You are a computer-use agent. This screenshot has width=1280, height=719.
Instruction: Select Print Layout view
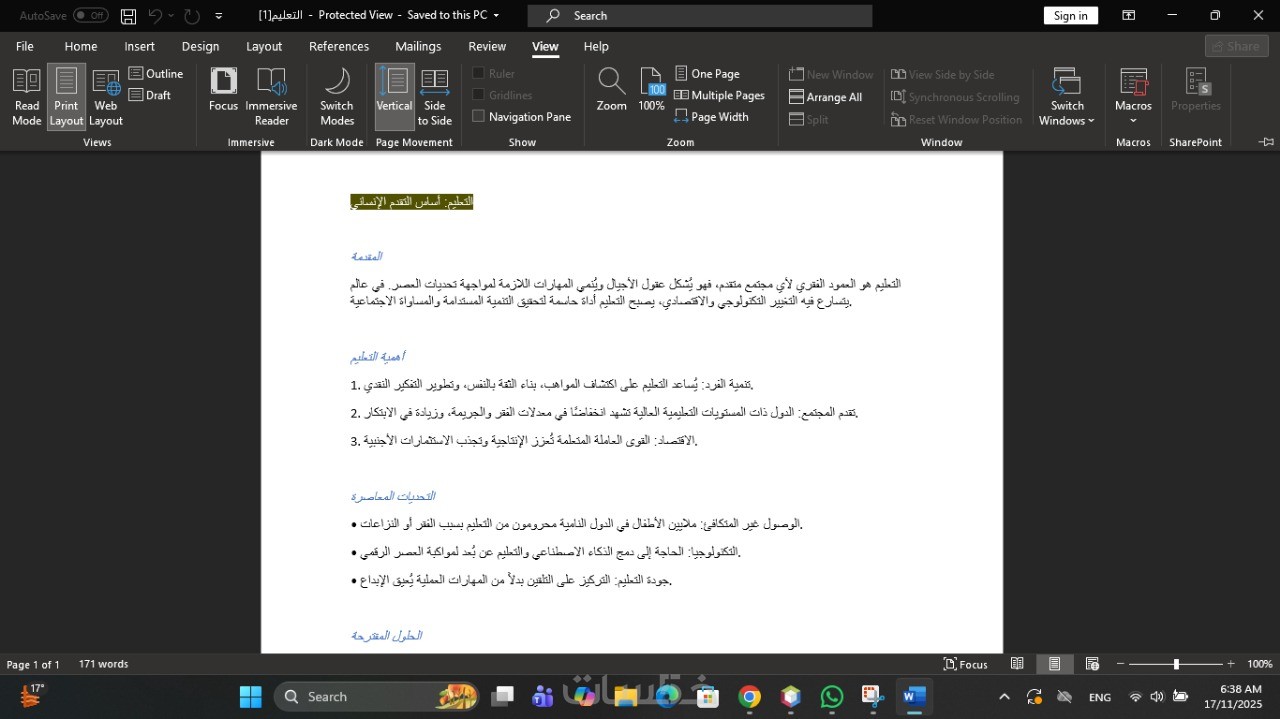(x=66, y=97)
